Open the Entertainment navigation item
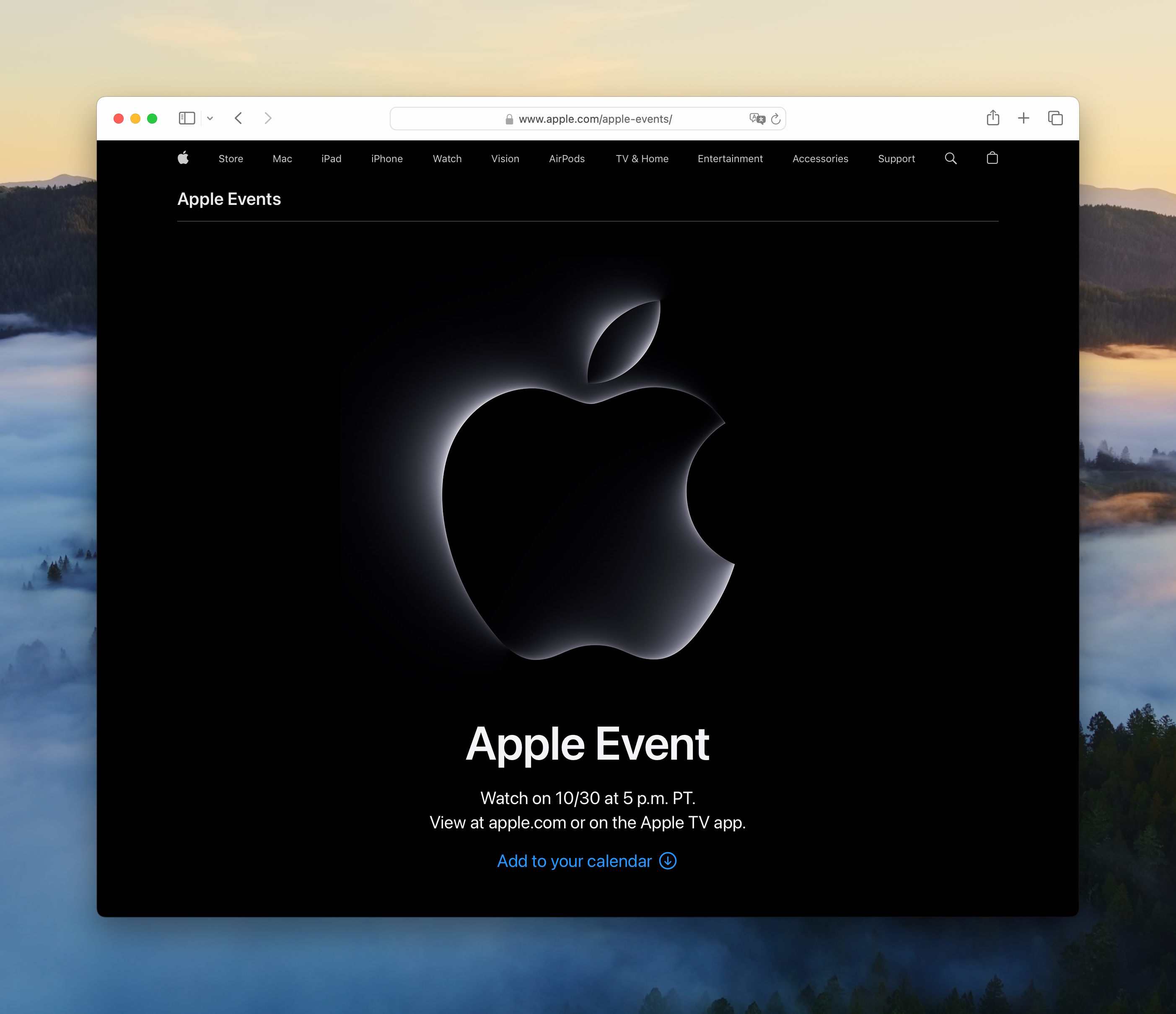This screenshot has width=1176, height=1014. coord(730,159)
